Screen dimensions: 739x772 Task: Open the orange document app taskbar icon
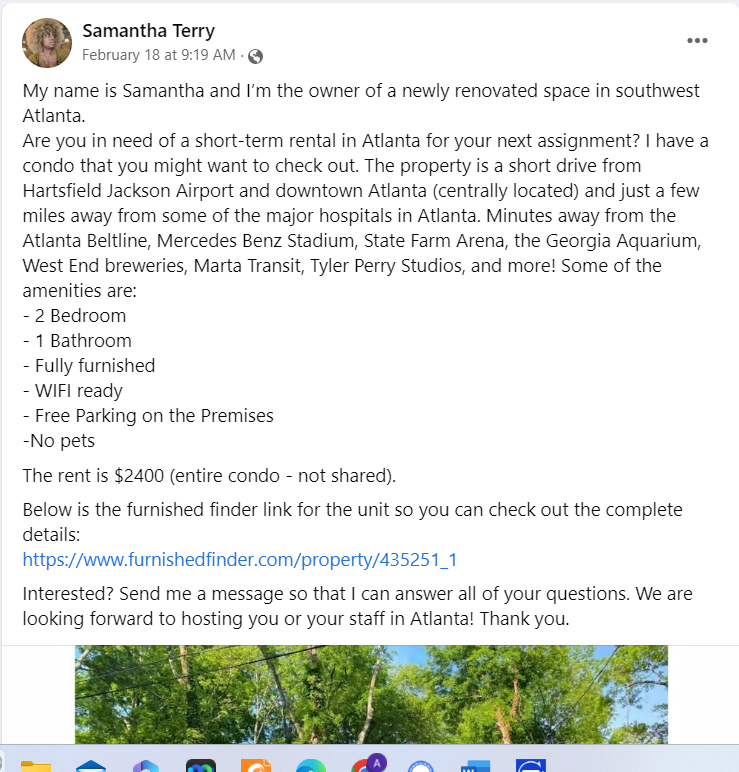click(256, 766)
